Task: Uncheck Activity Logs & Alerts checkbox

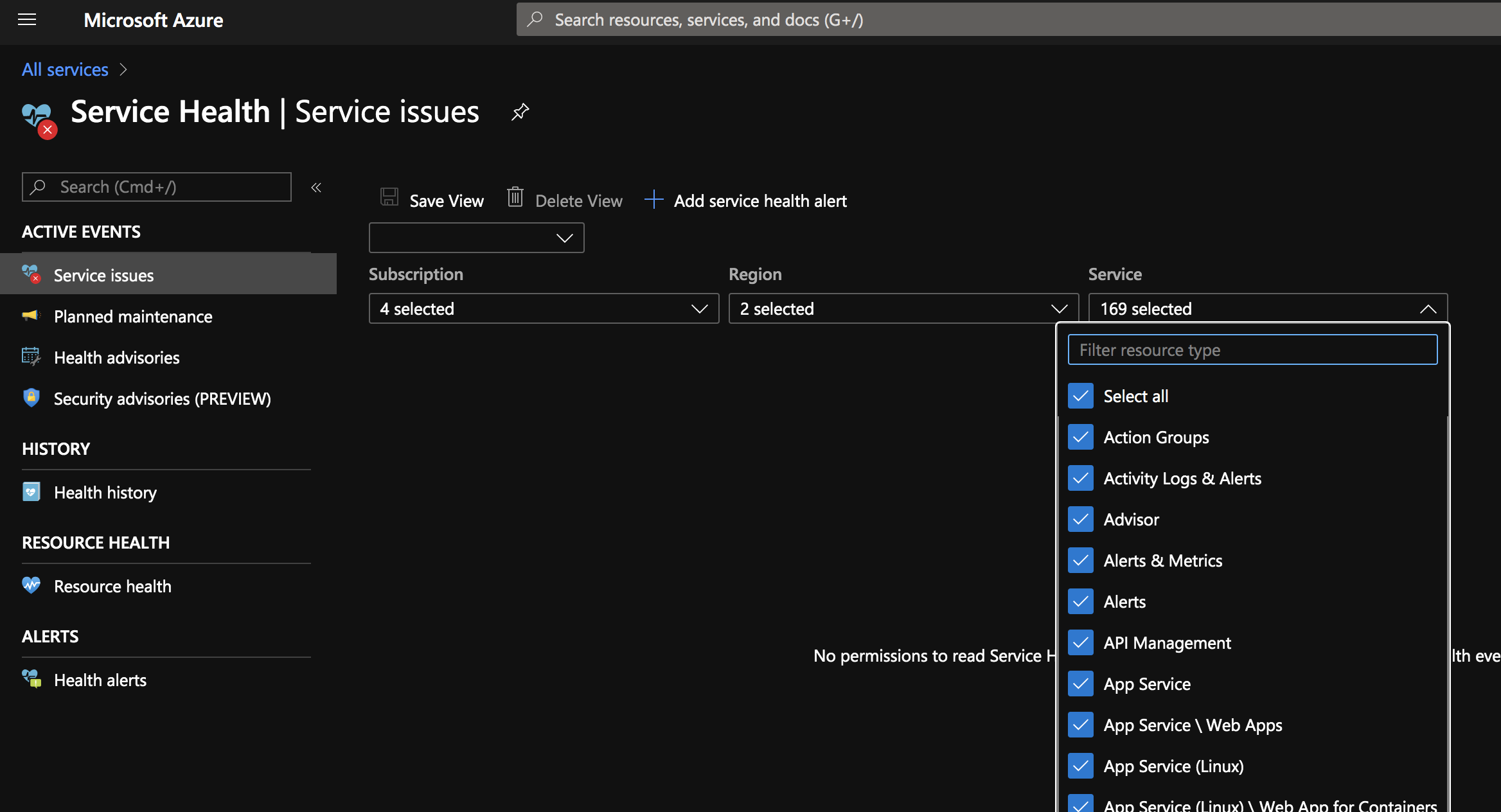Action: (x=1081, y=478)
